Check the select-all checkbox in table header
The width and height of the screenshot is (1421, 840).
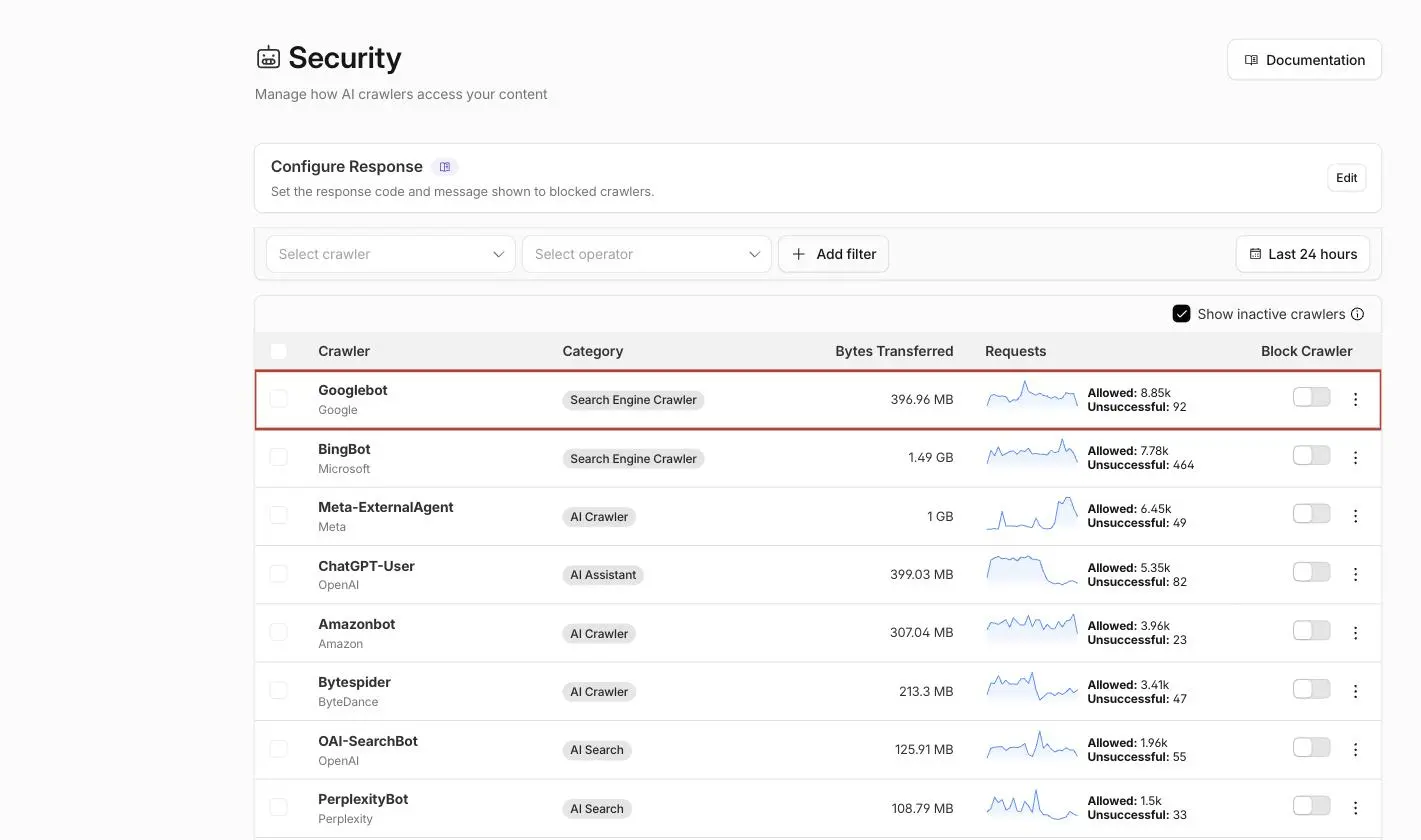click(x=278, y=351)
